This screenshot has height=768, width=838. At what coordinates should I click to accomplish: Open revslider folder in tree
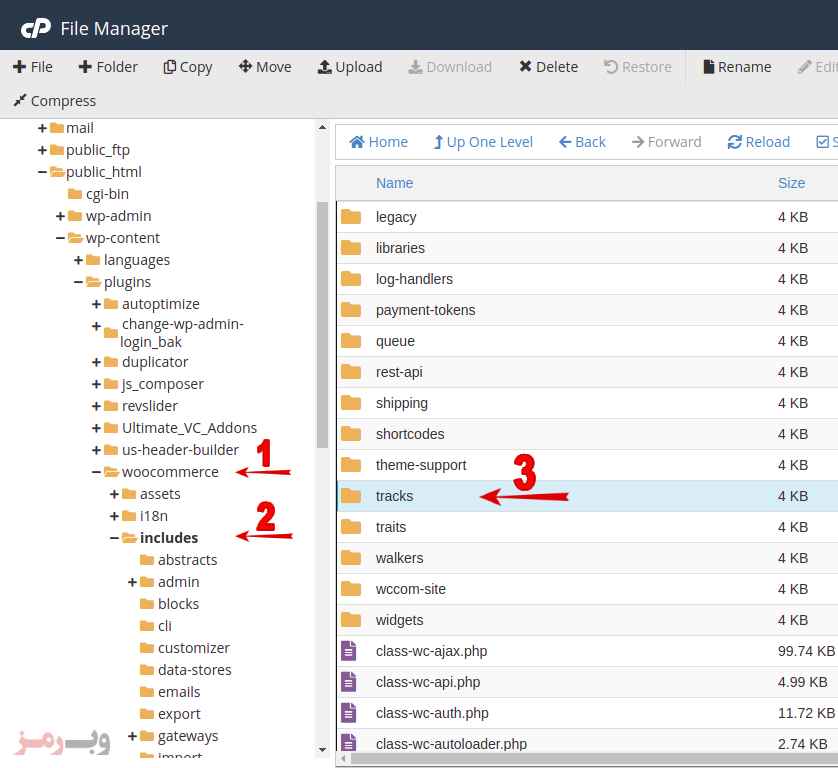(x=150, y=406)
